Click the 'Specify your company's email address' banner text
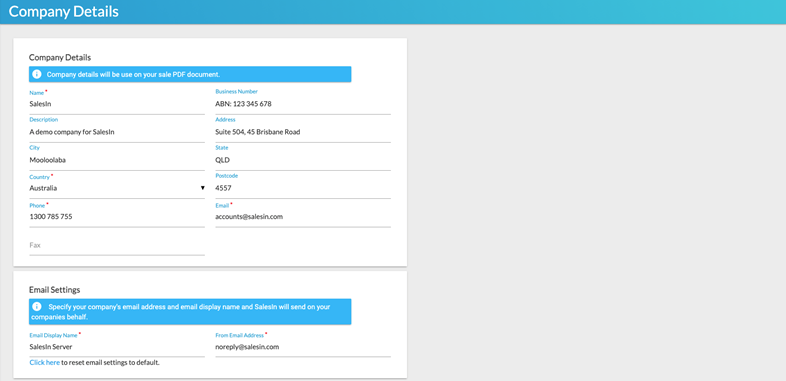Viewport: 786px width, 381px height. point(180,312)
